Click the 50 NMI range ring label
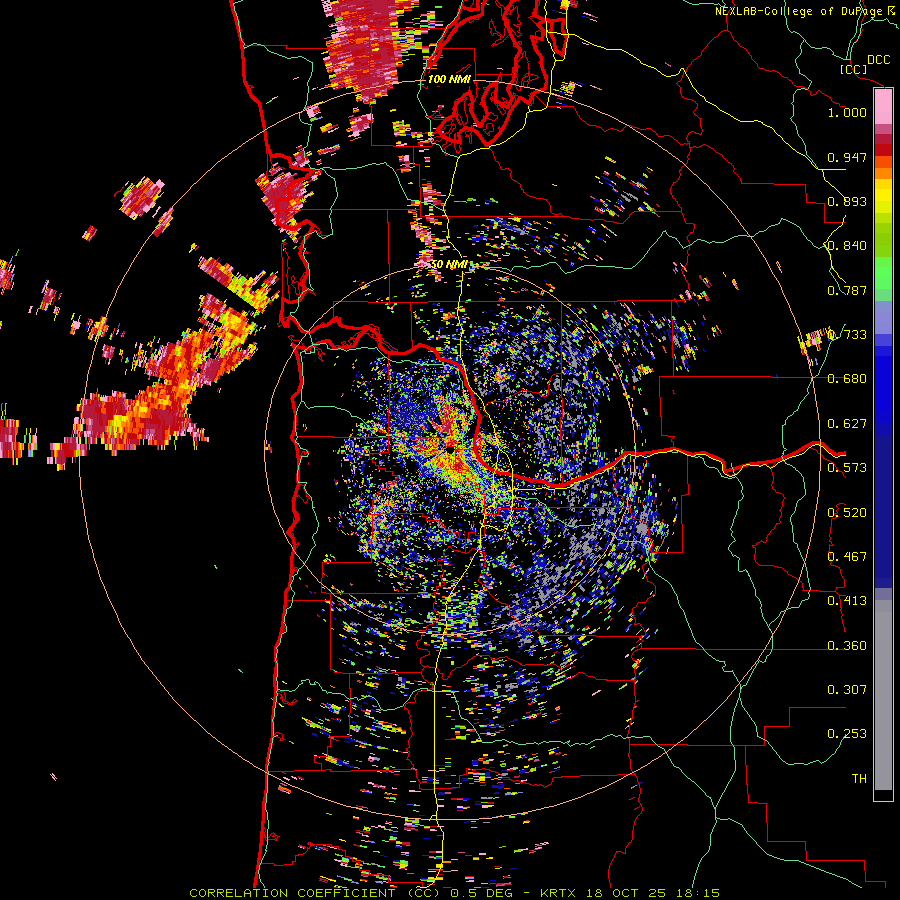Image resolution: width=900 pixels, height=900 pixels. coord(449,265)
